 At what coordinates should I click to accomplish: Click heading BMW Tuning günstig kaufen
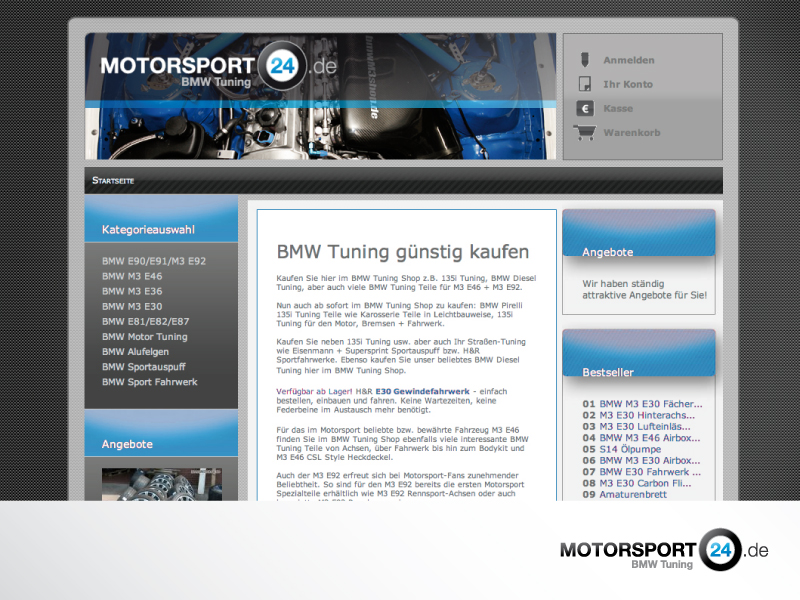click(x=403, y=252)
